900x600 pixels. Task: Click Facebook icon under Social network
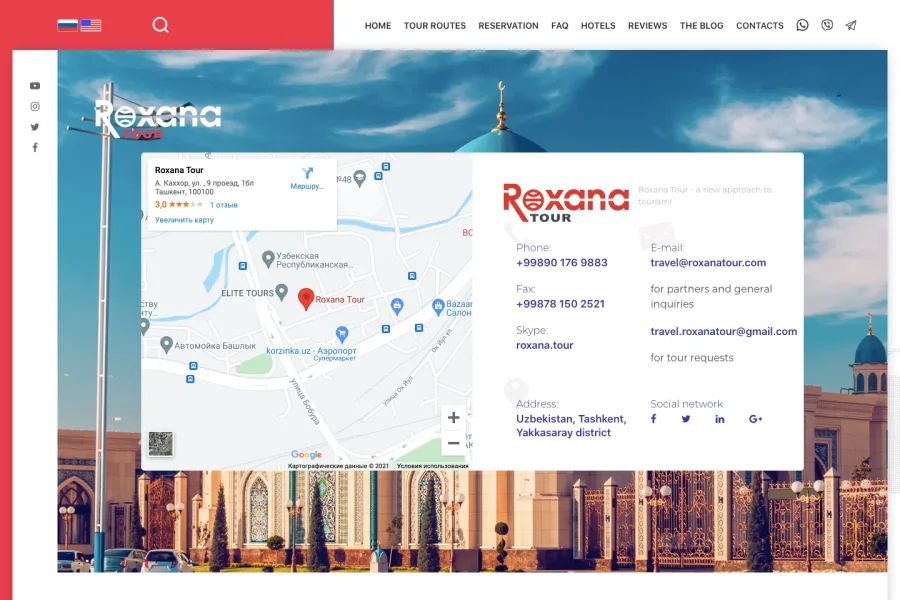pyautogui.click(x=653, y=419)
